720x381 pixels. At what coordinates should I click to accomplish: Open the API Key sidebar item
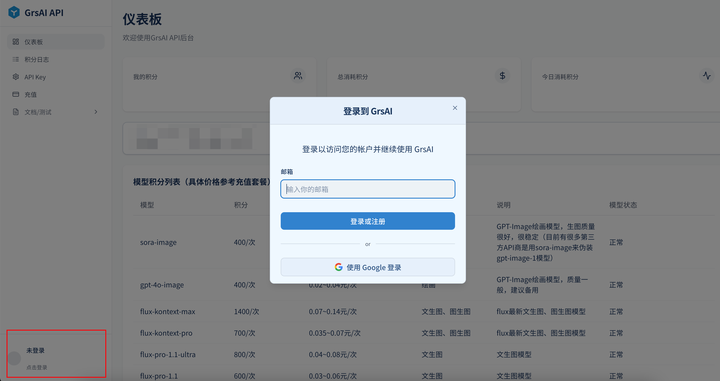pyautogui.click(x=56, y=77)
